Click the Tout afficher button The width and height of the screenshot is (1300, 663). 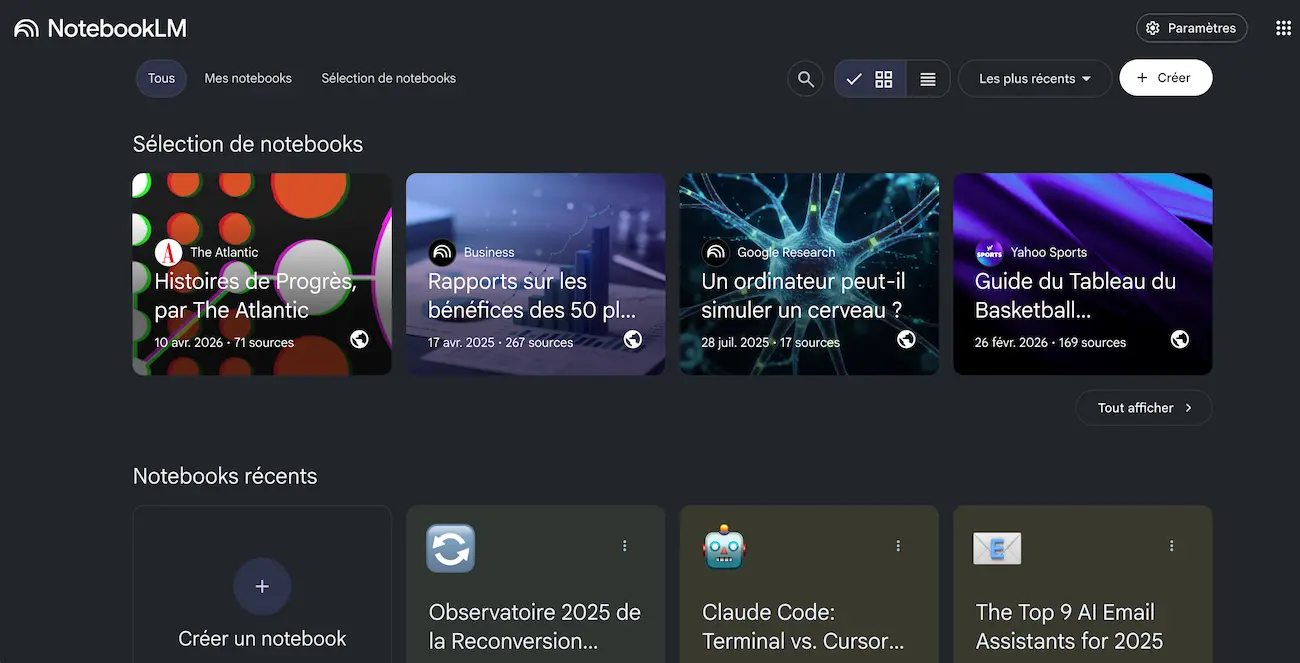click(x=1144, y=408)
